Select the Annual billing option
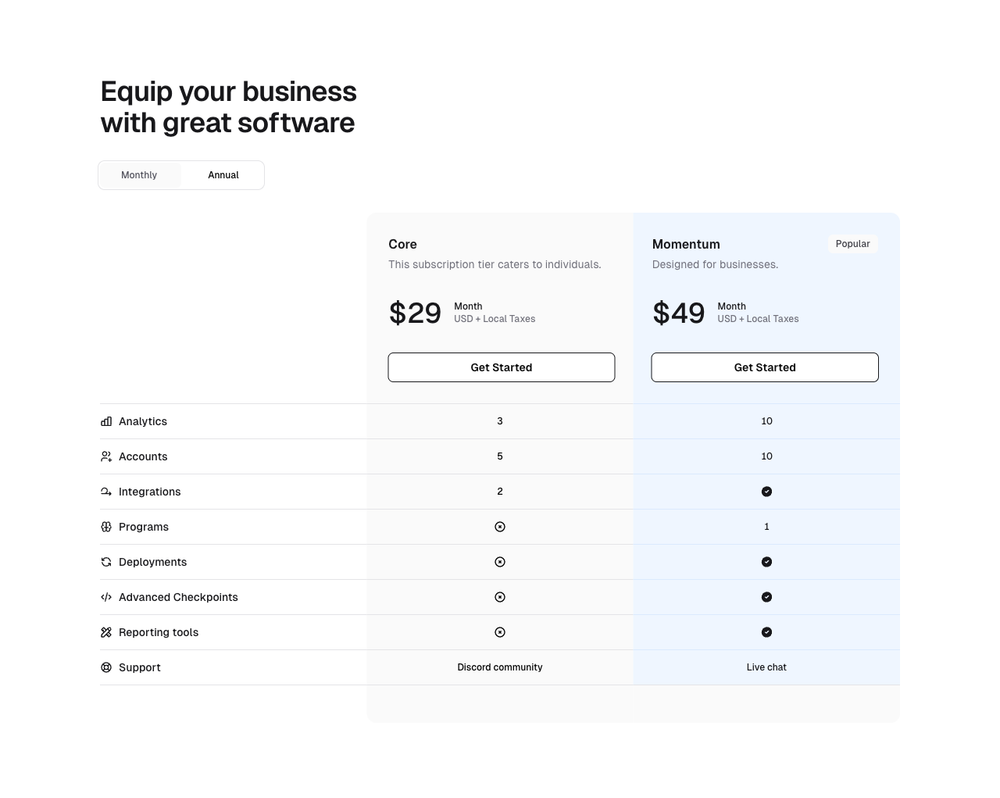 pyautogui.click(x=223, y=175)
